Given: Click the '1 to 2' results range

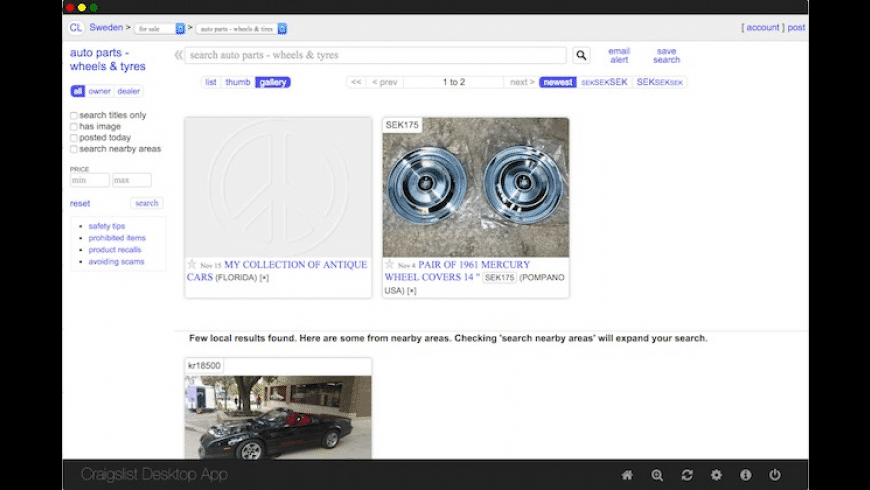Looking at the screenshot, I should 454,82.
